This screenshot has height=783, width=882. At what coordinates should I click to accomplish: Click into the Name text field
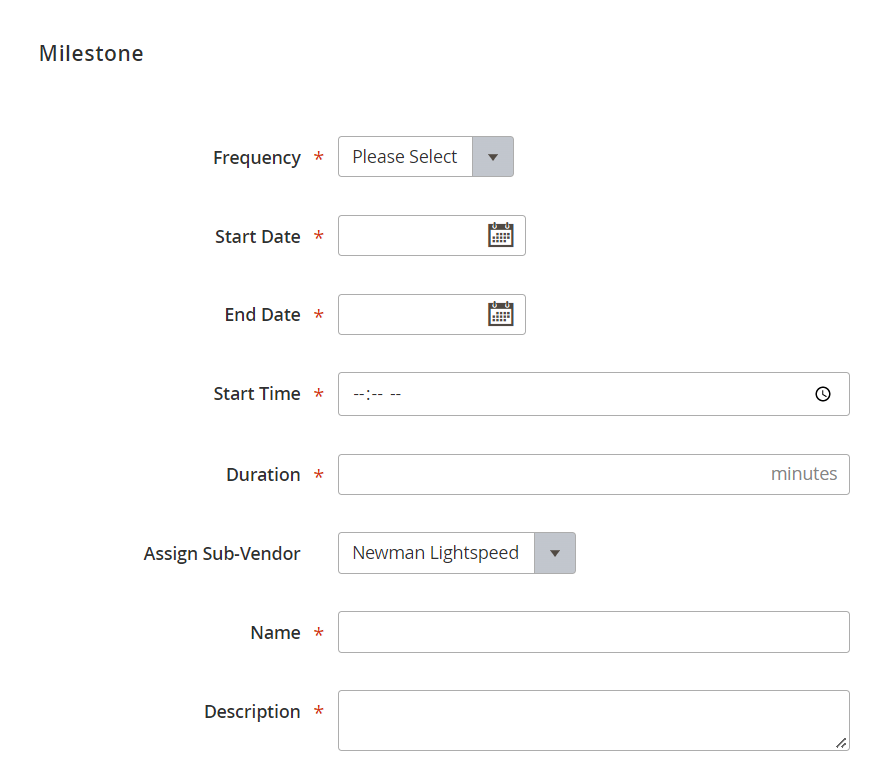coord(593,632)
